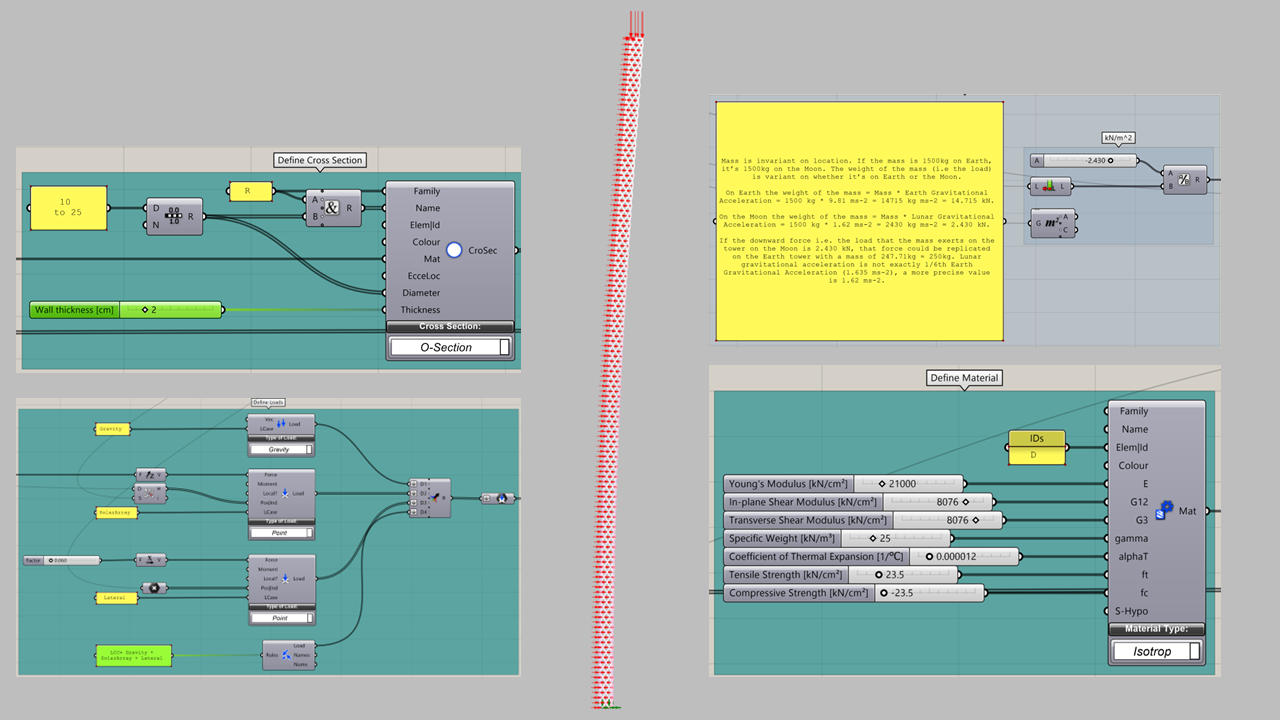The image size is (1280, 720).
Task: Click the Define Material group label
Action: point(964,378)
